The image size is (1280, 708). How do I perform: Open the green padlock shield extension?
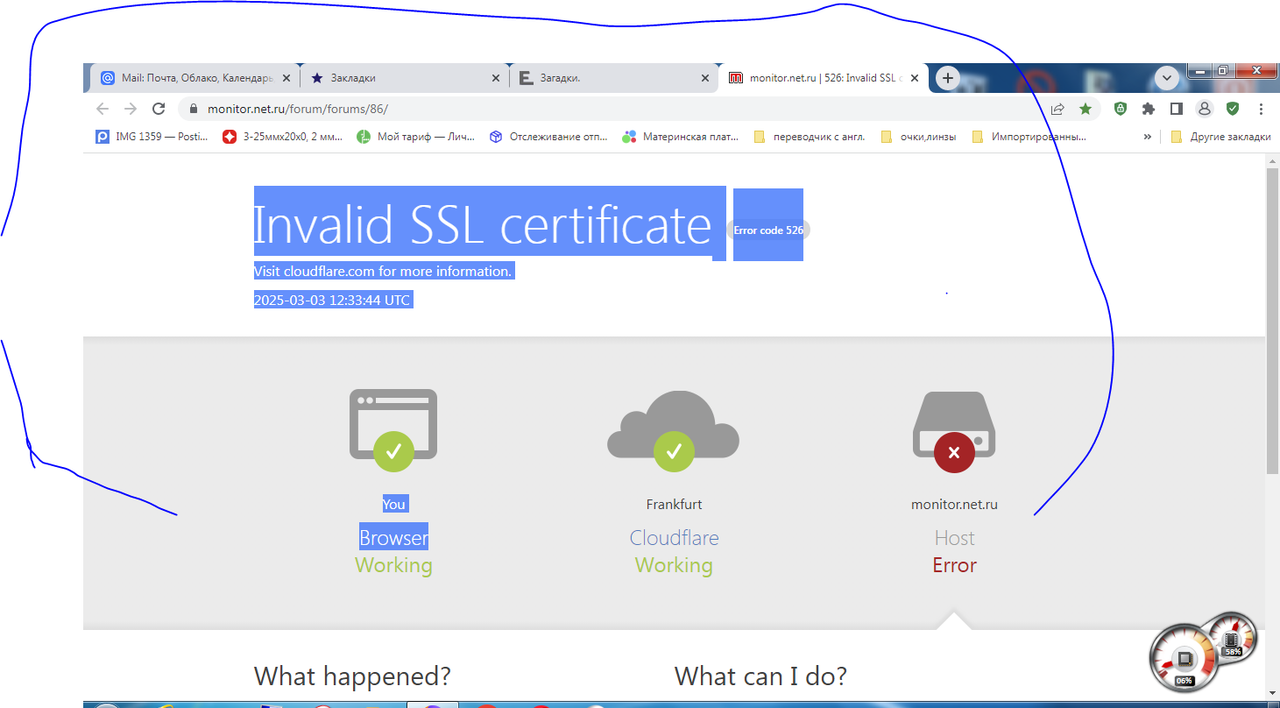coord(1121,108)
